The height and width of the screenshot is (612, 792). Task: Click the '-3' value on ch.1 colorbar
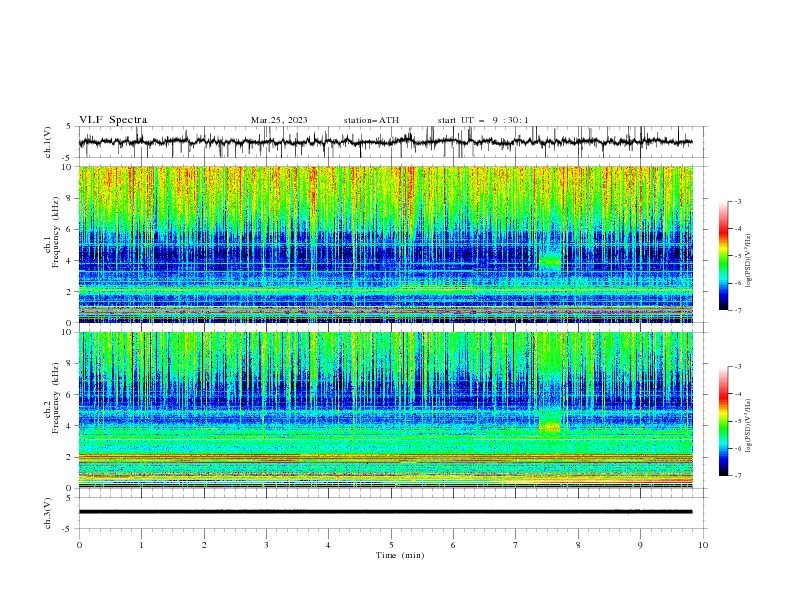pos(737,201)
